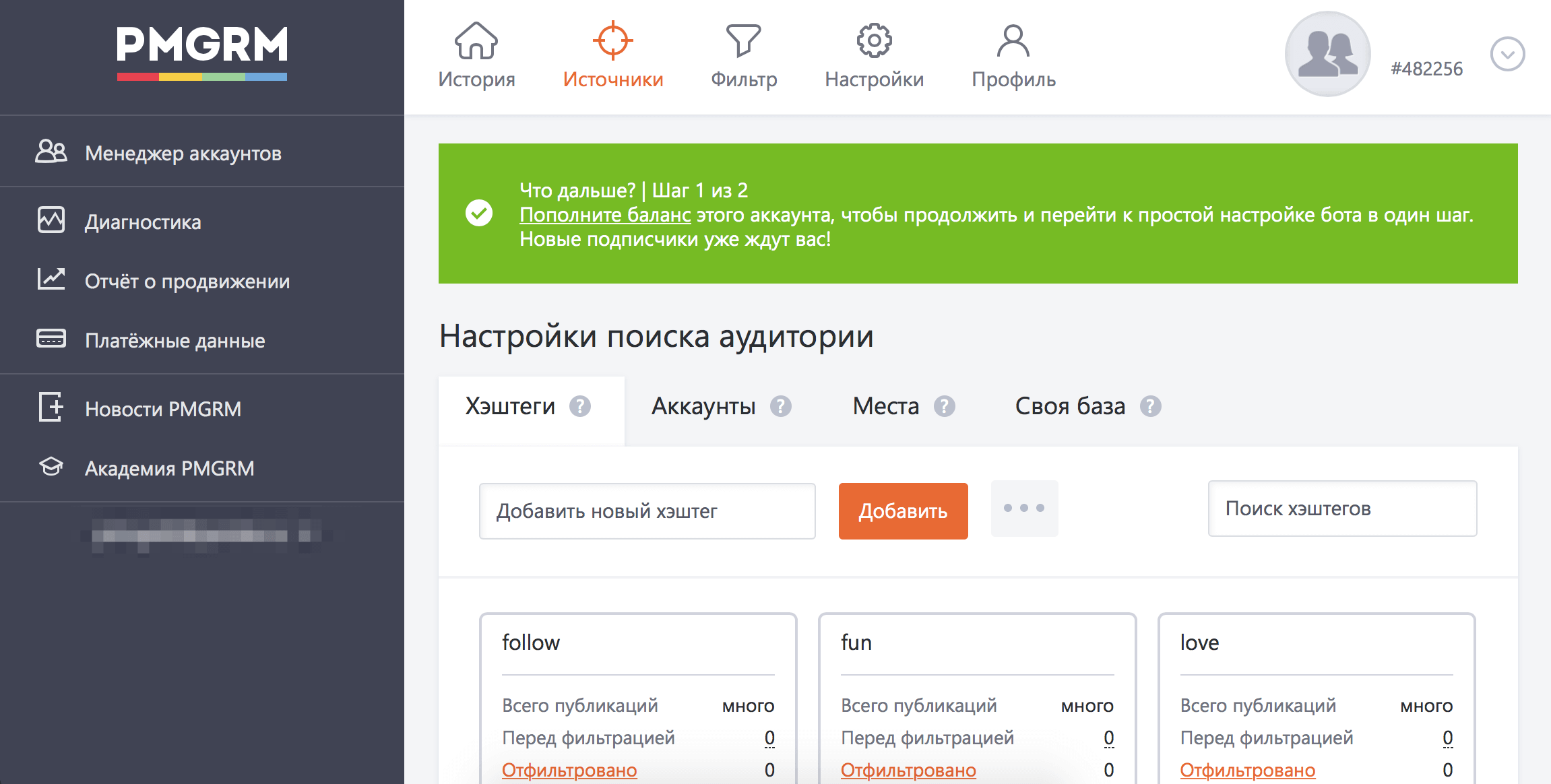
Task: Click the user avatar thumbnail
Action: click(1327, 54)
